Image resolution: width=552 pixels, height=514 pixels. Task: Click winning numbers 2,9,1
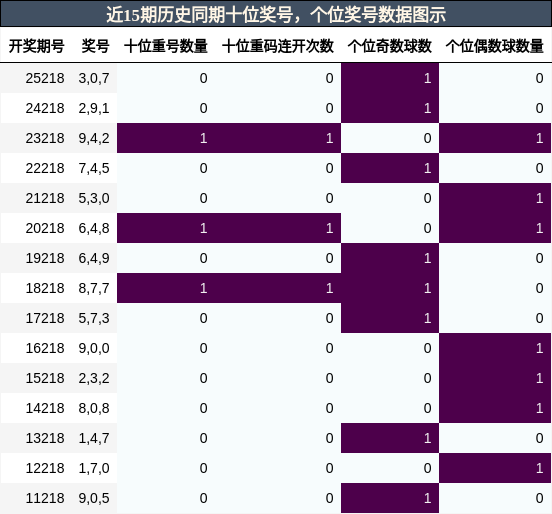point(94,108)
